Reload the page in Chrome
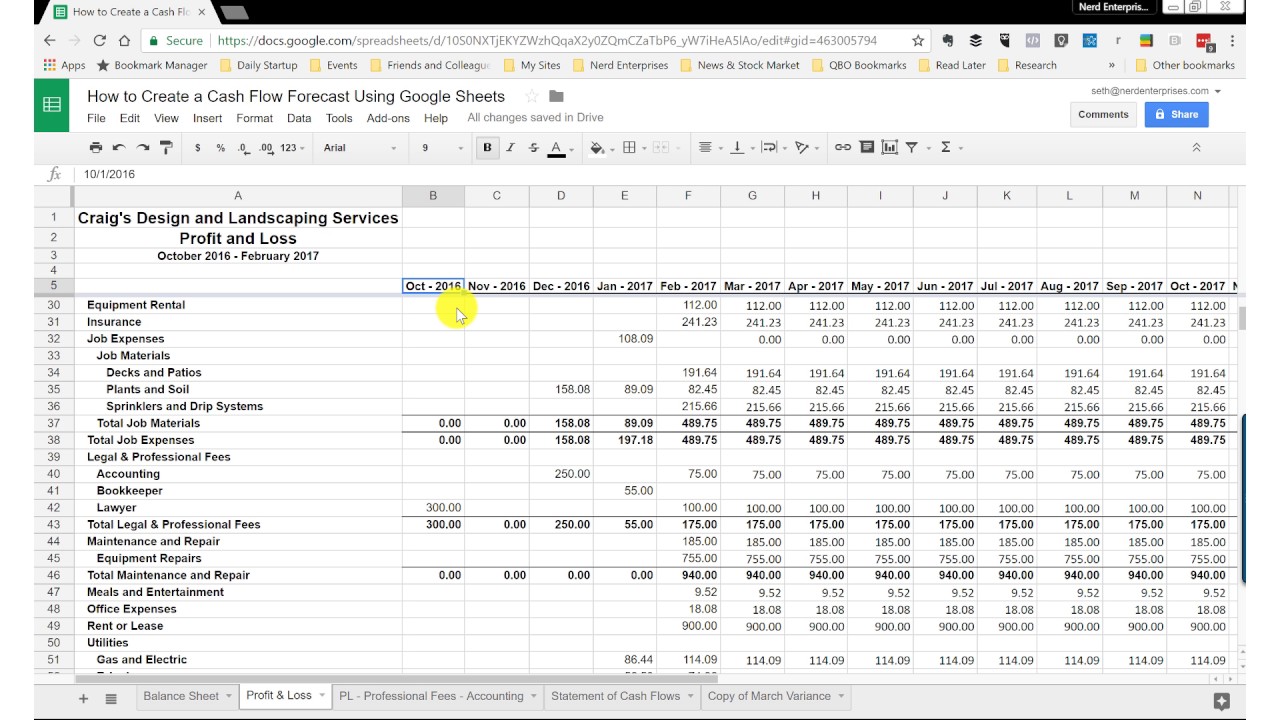Screen dimensions: 1280x720 click(x=99, y=41)
